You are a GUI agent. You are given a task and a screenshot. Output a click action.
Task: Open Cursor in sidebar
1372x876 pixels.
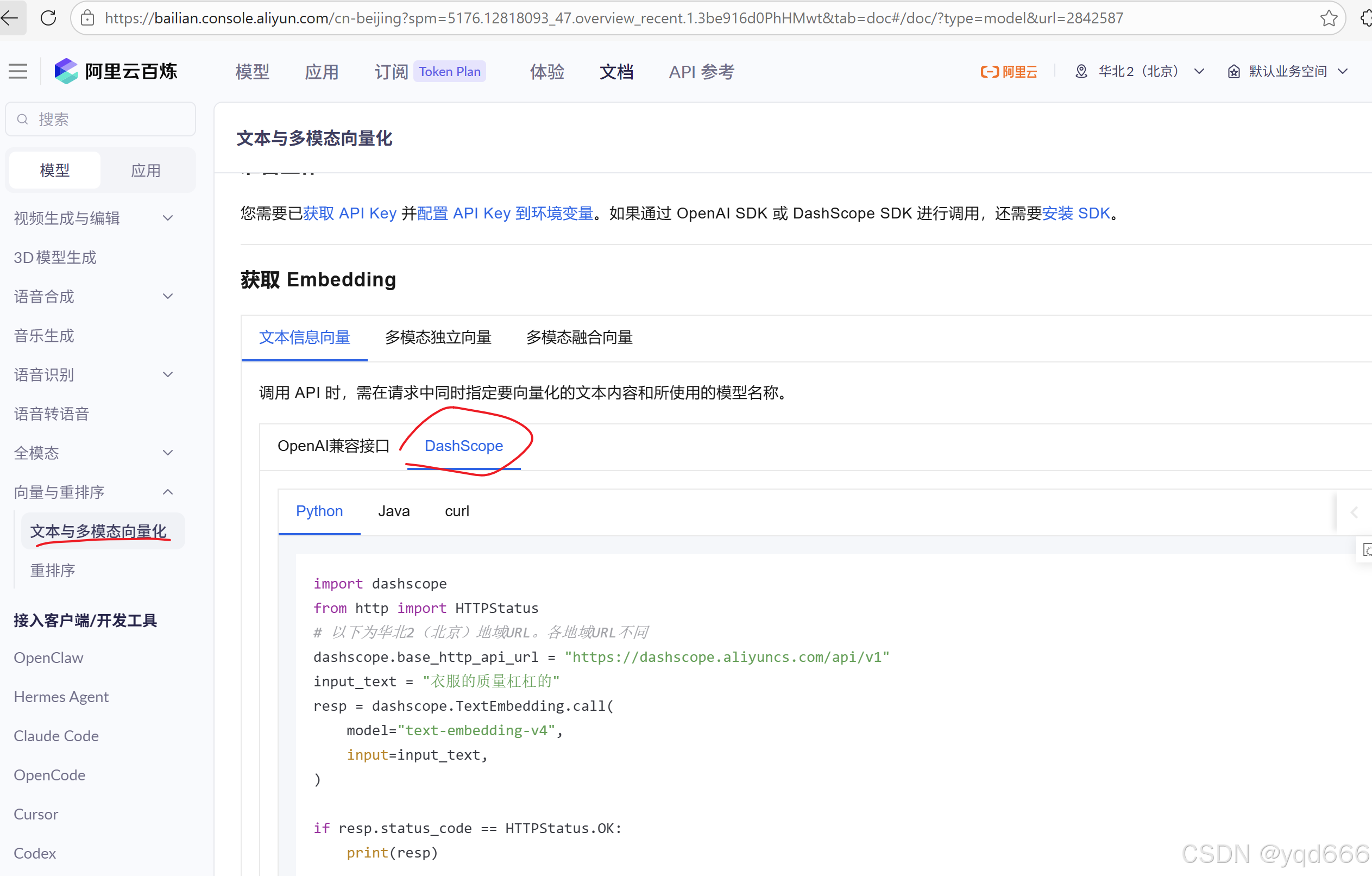pos(36,814)
